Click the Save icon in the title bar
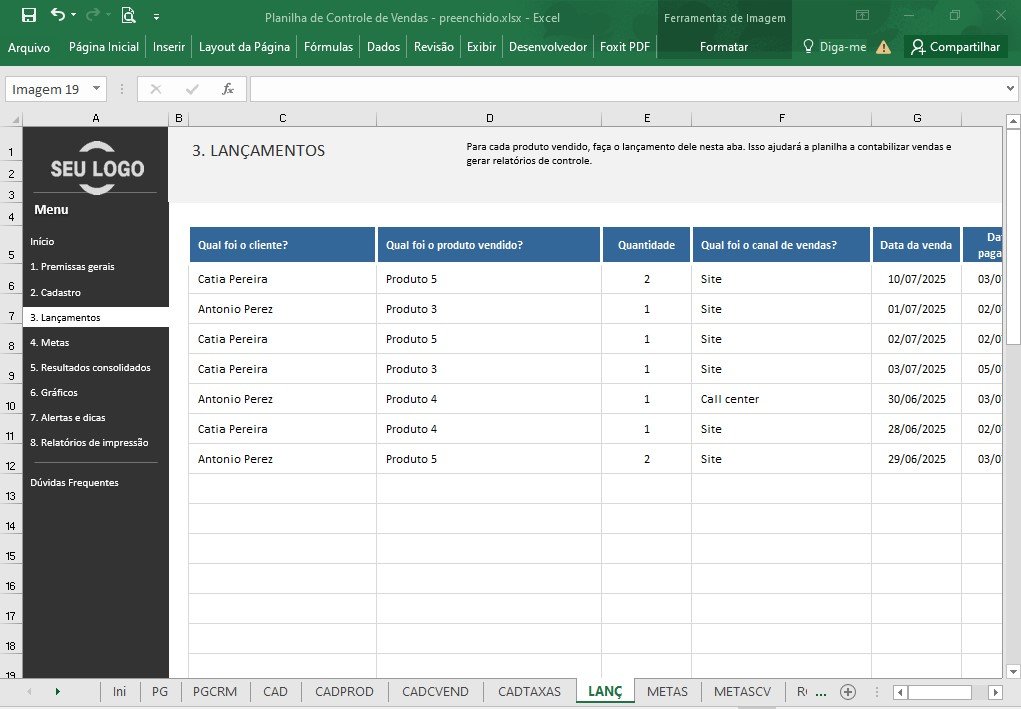1021x709 pixels. 29,15
